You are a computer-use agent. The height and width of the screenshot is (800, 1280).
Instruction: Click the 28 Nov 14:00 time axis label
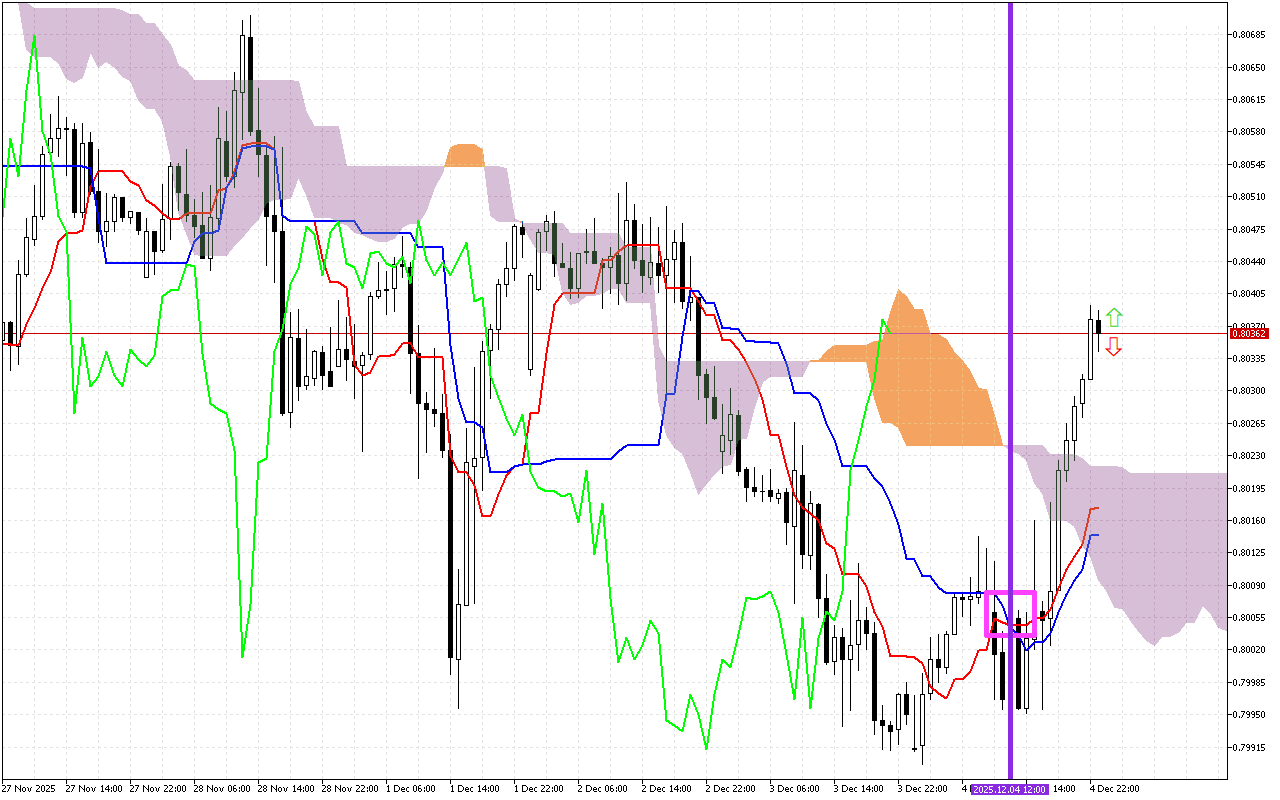[x=283, y=789]
